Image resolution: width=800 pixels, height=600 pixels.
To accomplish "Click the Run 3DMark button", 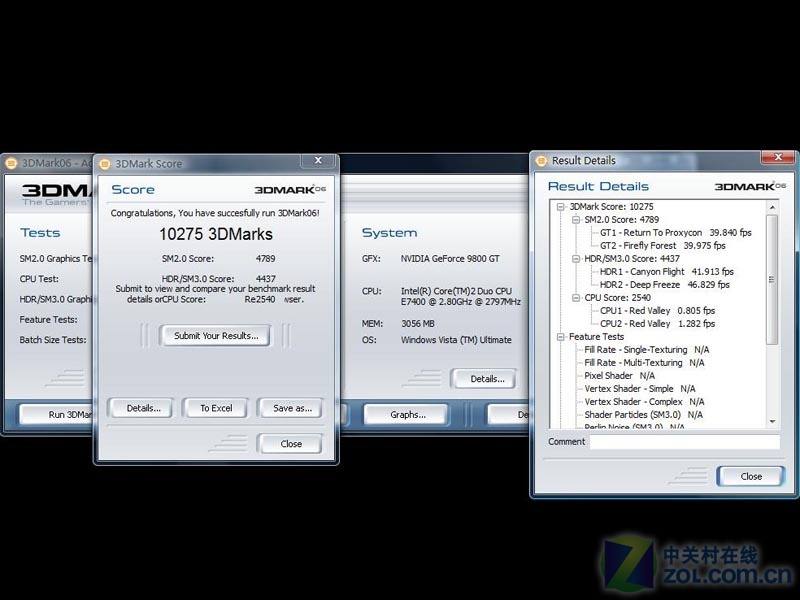I will (57, 414).
